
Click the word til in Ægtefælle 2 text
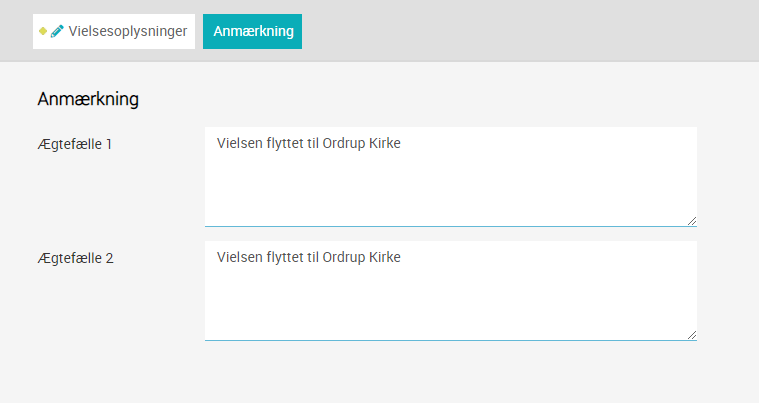(313, 257)
